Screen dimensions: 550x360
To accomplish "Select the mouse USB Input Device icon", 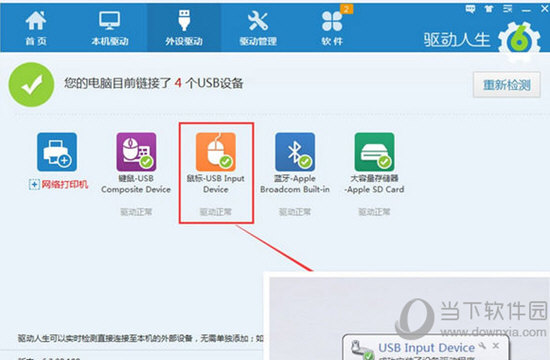I will 216,152.
